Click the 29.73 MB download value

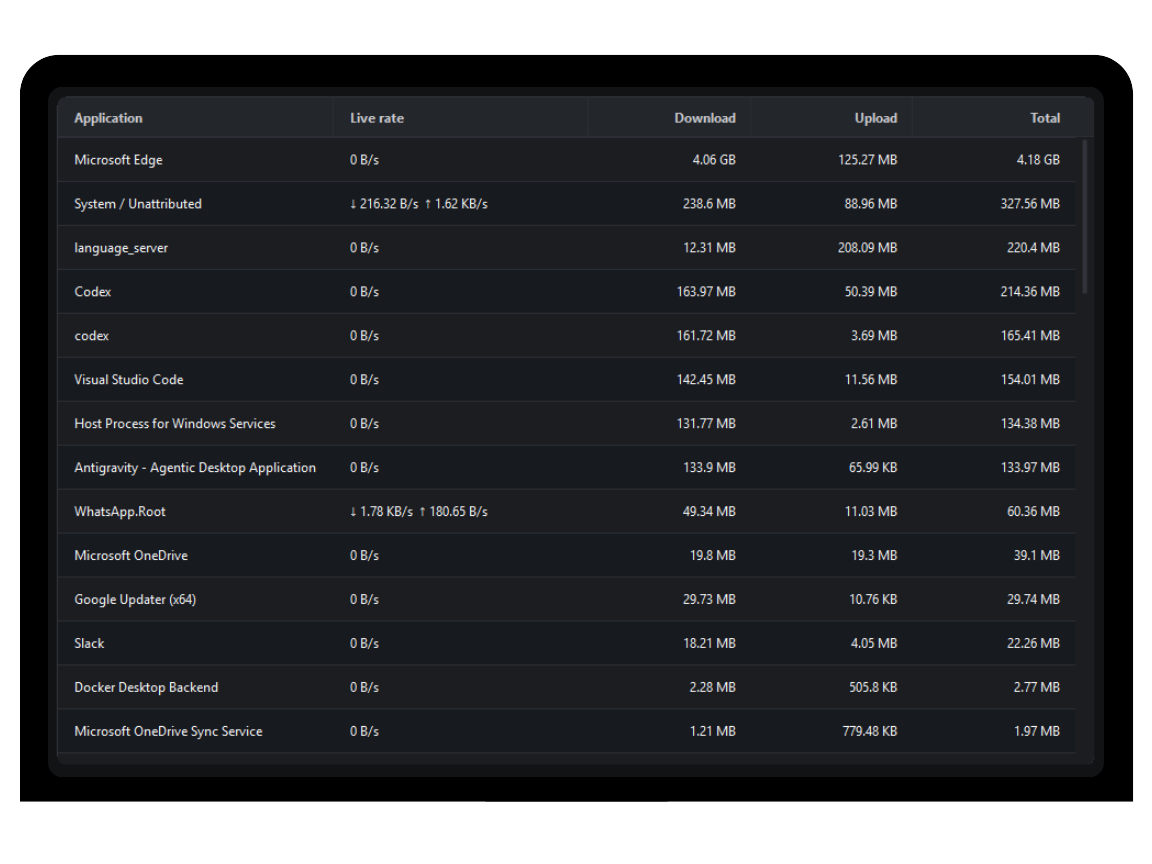709,600
